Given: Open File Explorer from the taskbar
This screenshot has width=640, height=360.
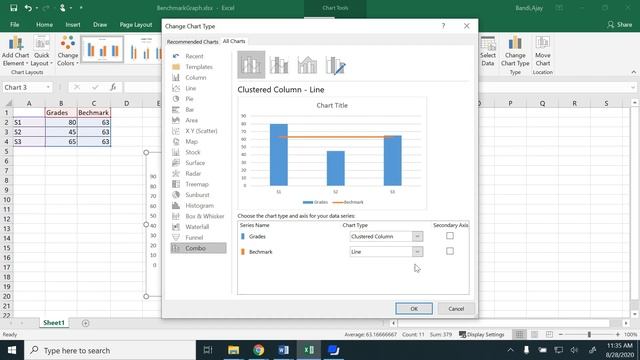Looking at the screenshot, I should [233, 350].
